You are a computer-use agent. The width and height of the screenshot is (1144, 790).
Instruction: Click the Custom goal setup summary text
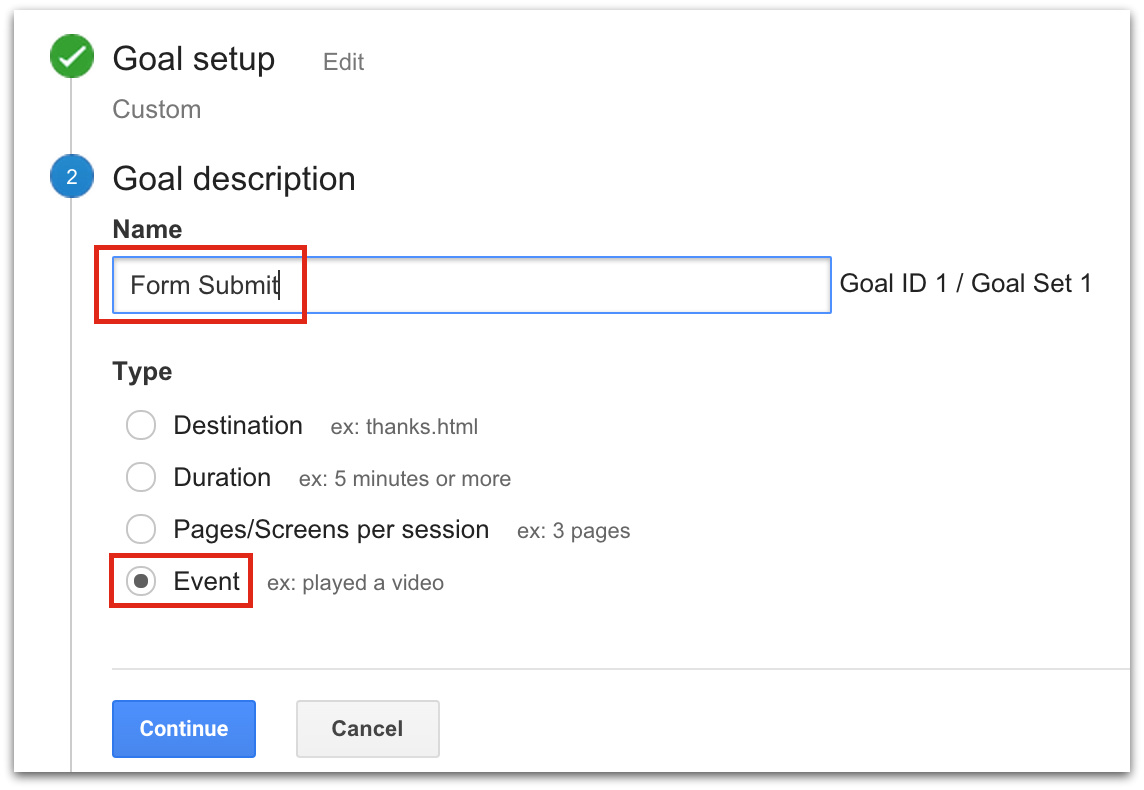pos(157,109)
